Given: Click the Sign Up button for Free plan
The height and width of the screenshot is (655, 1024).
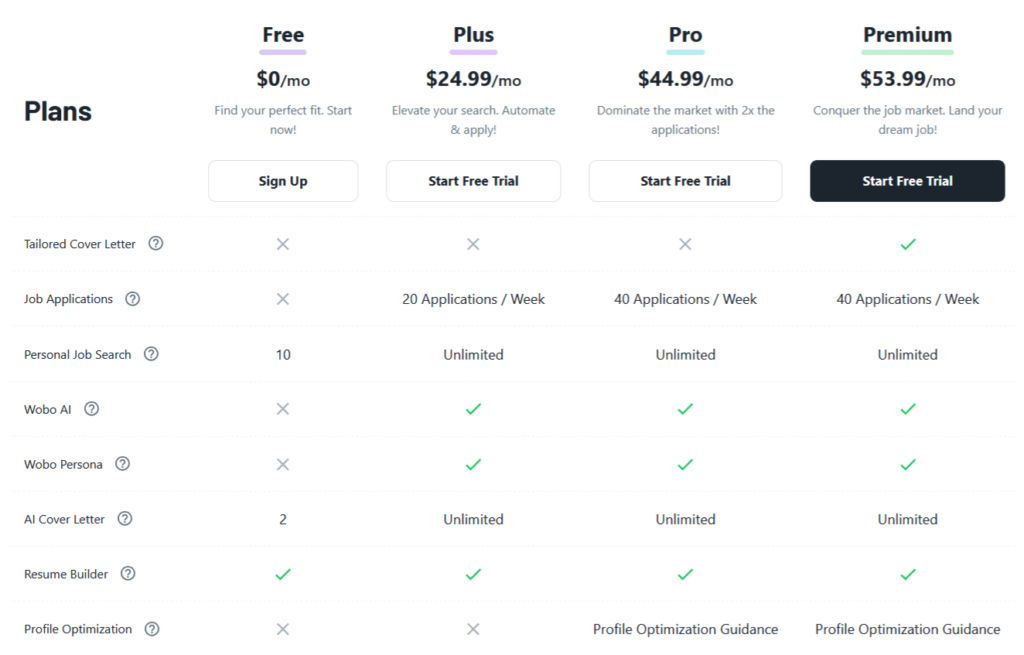Looking at the screenshot, I should coord(283,181).
